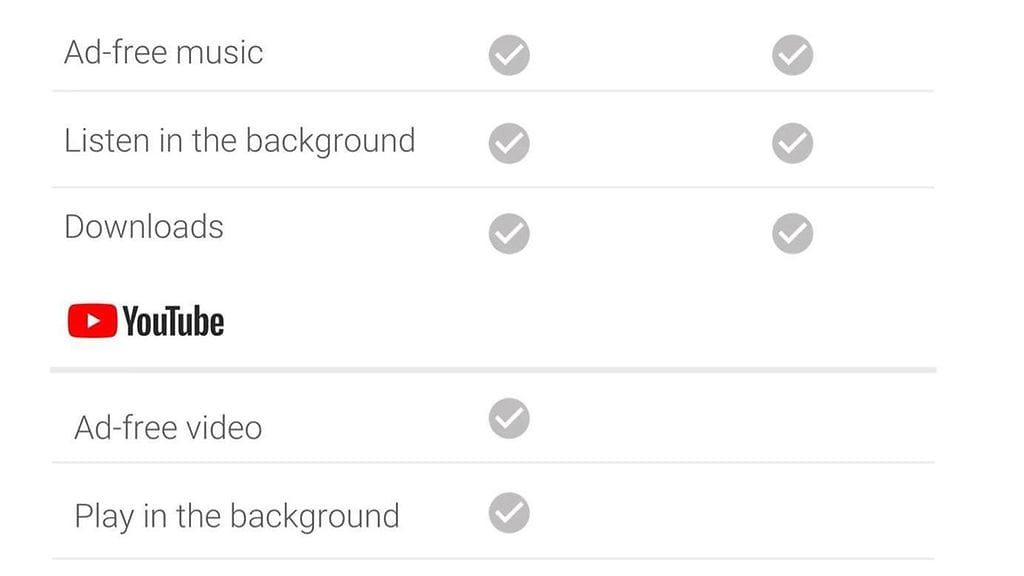1024x576 pixels.
Task: Click the checkmark for Play in the background
Action: pyautogui.click(x=509, y=514)
